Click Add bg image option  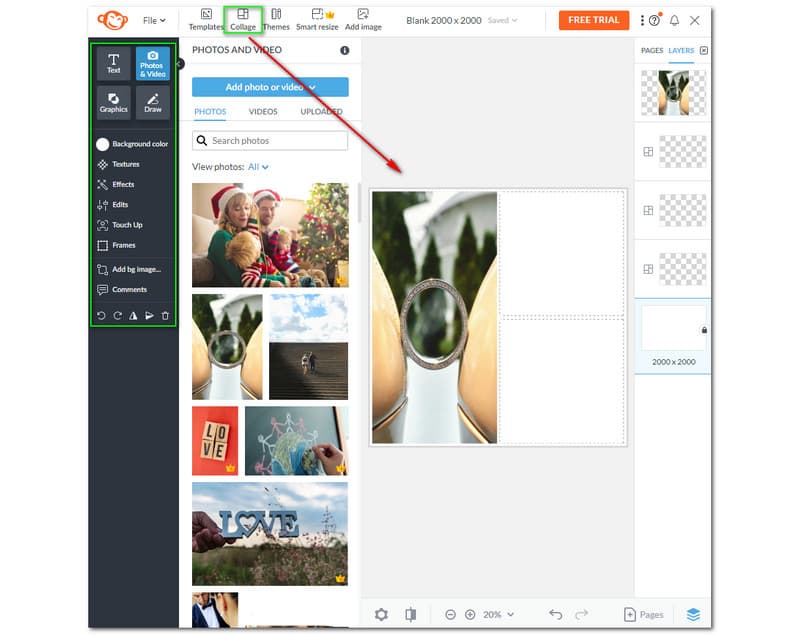pos(129,269)
